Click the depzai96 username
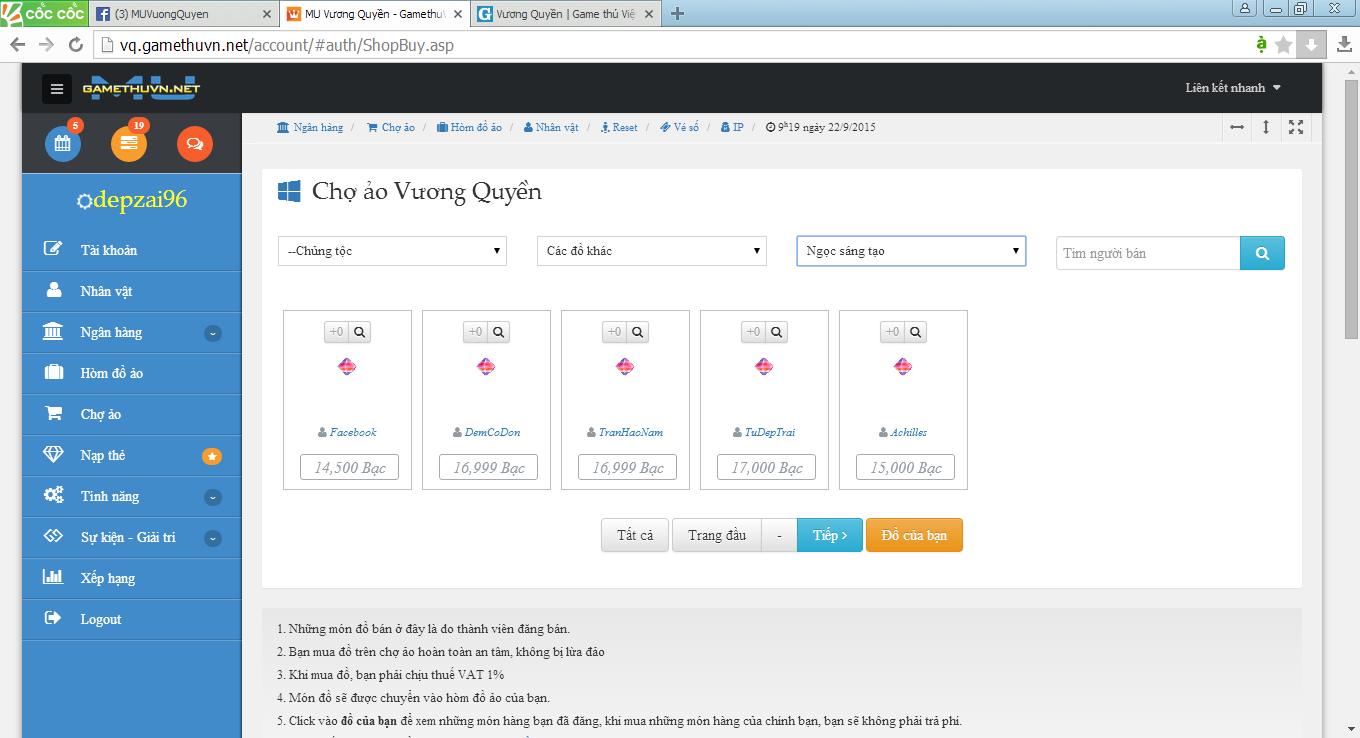 point(140,199)
